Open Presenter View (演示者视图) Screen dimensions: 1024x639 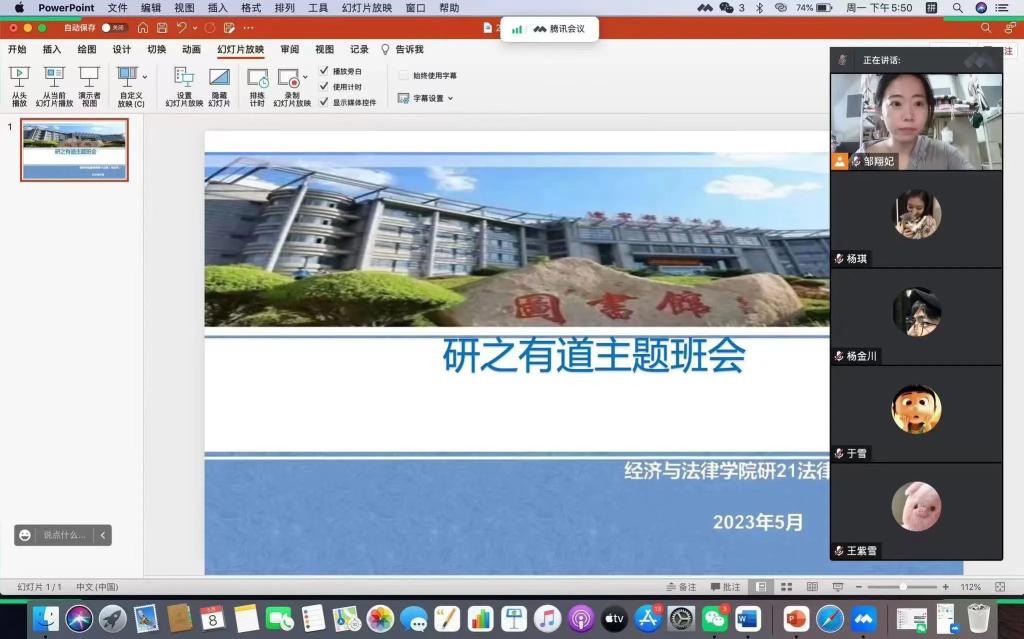point(89,77)
